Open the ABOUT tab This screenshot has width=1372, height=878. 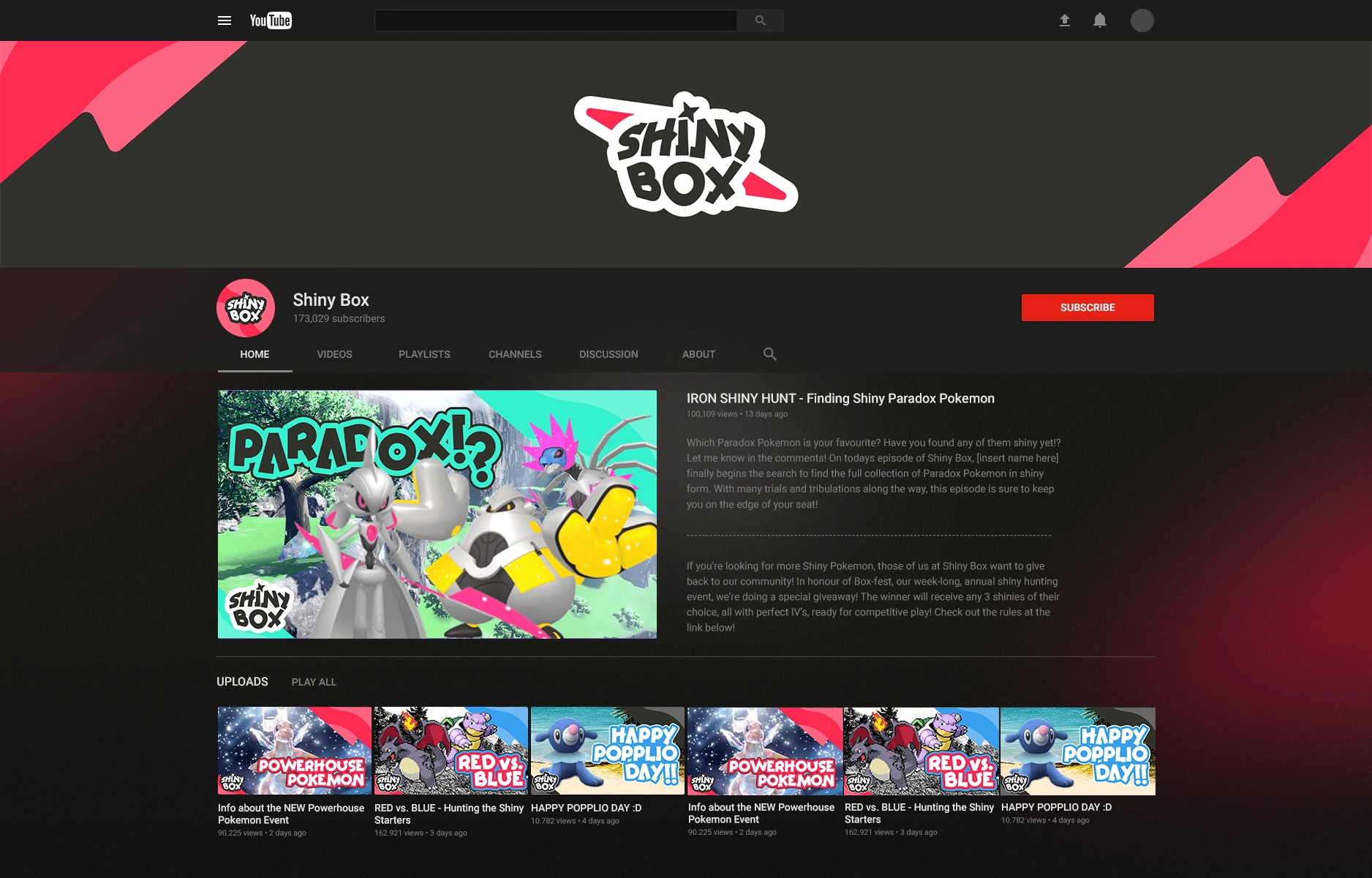pos(698,354)
